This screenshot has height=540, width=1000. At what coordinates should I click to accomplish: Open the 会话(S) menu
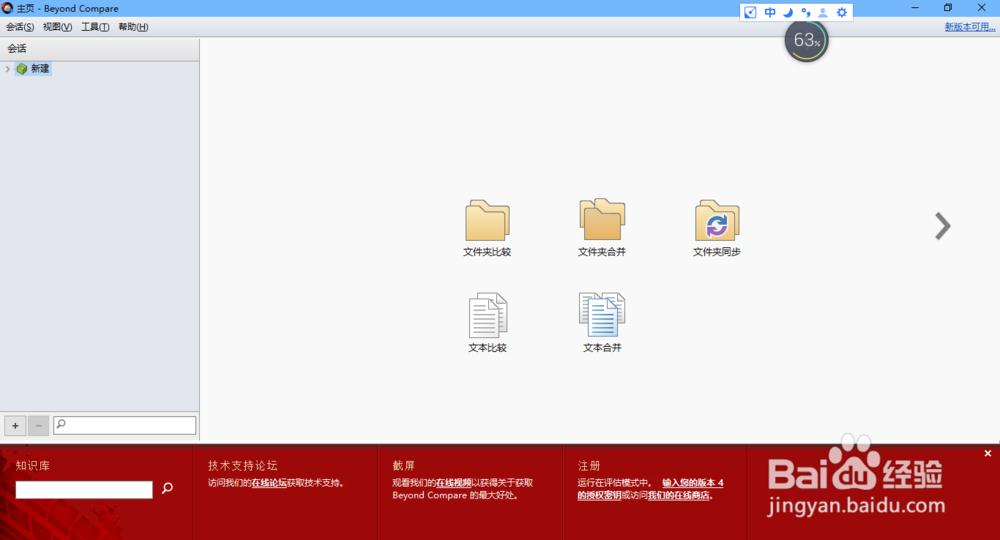20,27
